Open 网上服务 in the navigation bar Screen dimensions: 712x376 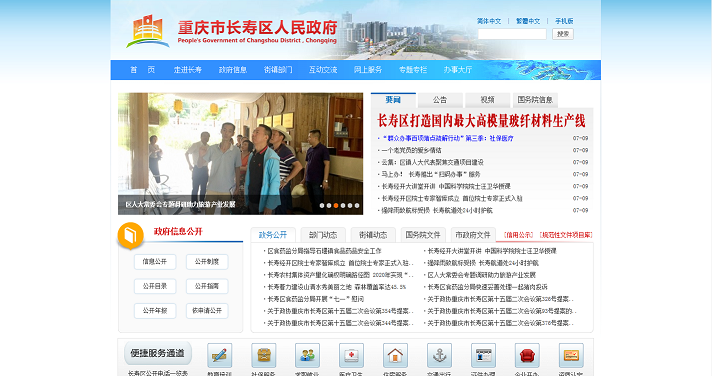click(368, 69)
